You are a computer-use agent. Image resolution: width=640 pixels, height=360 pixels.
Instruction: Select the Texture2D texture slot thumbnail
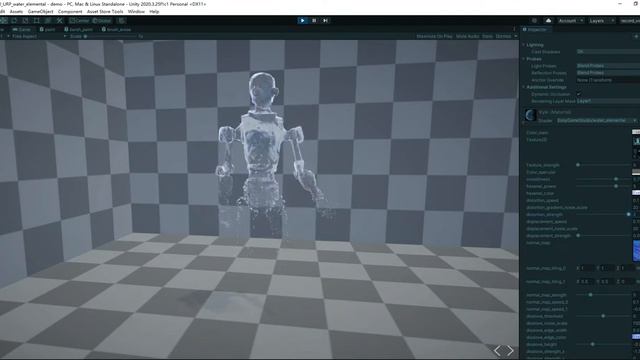(x=636, y=141)
